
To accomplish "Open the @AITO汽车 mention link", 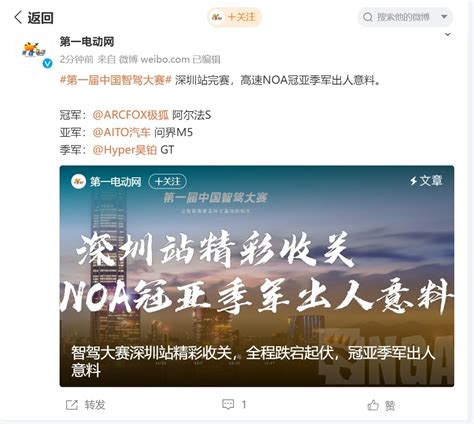I will [x=122, y=133].
